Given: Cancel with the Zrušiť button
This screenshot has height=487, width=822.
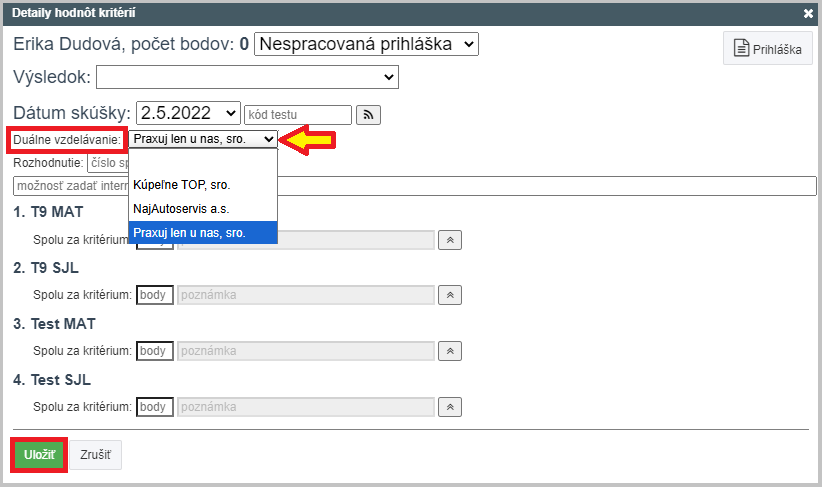Looking at the screenshot, I should 95,454.
